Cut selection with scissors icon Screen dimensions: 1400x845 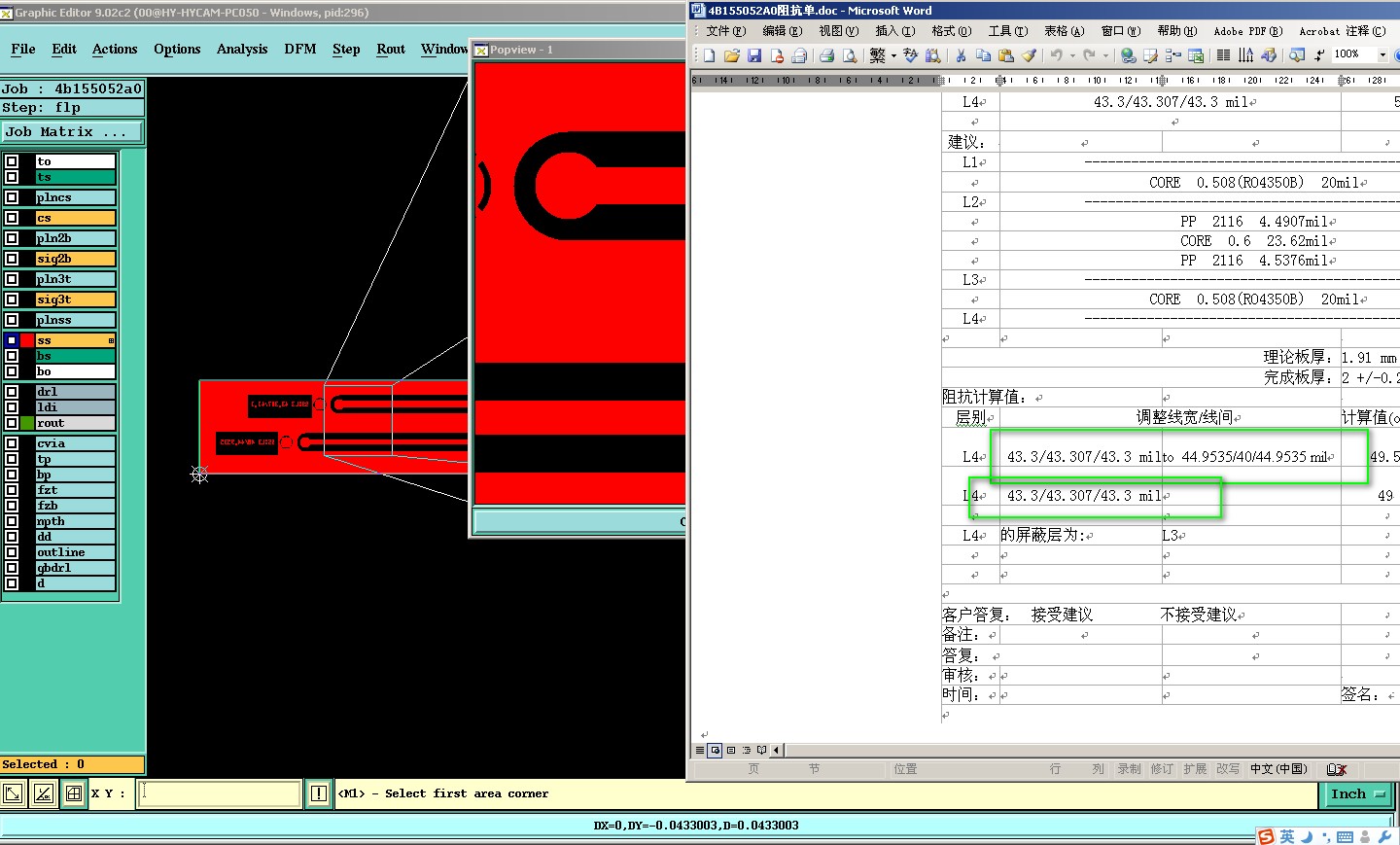pos(961,55)
